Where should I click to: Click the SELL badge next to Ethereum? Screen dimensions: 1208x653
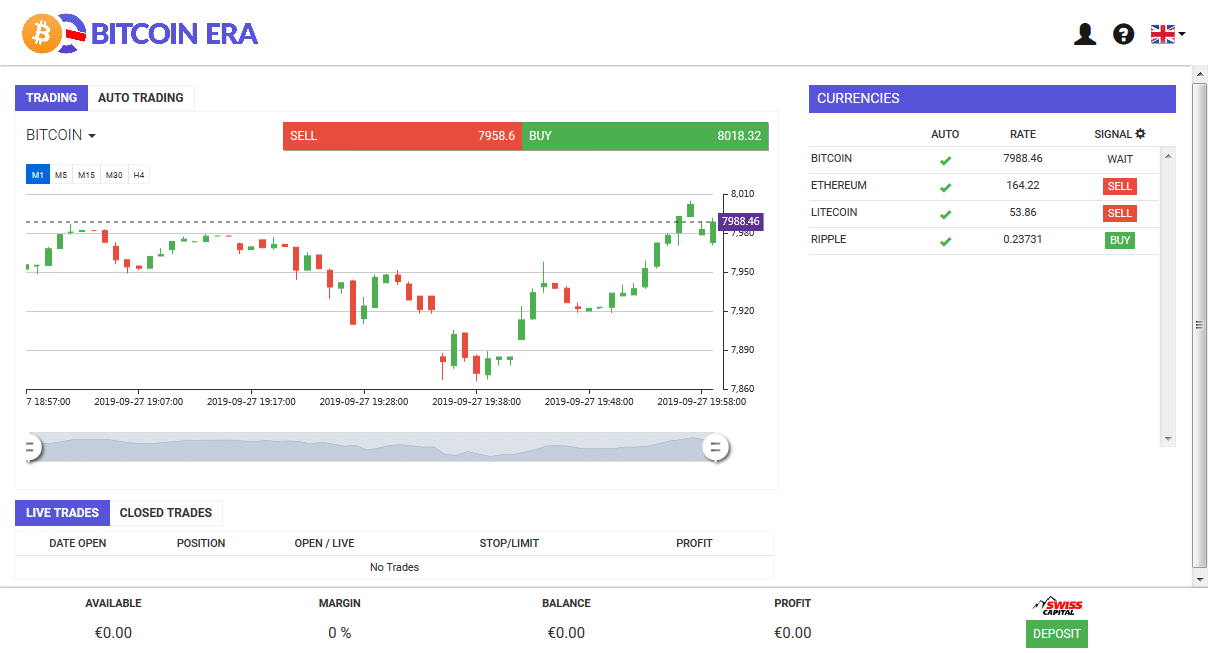[x=1119, y=186]
